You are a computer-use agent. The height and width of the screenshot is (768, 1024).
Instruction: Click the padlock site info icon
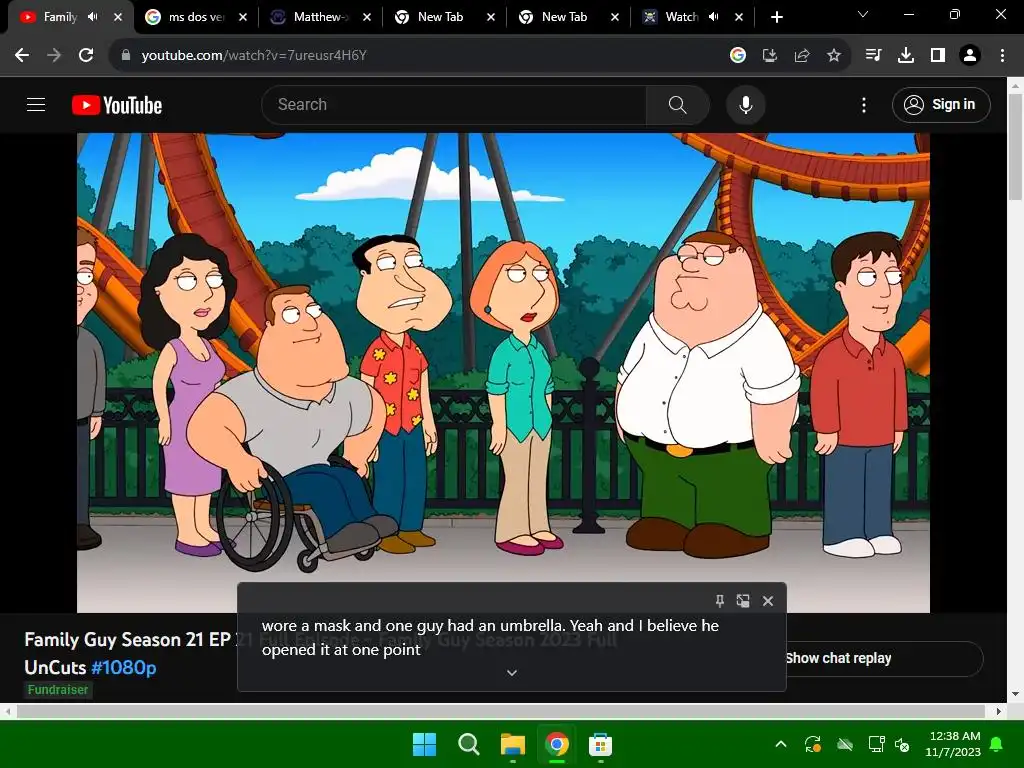pos(126,56)
